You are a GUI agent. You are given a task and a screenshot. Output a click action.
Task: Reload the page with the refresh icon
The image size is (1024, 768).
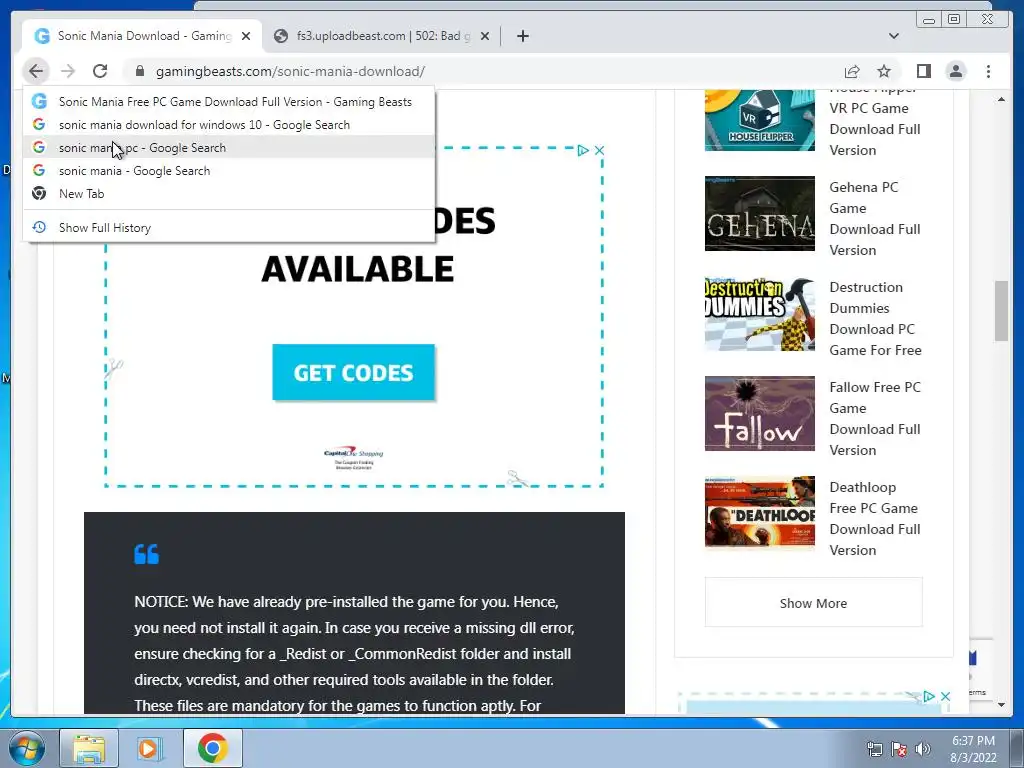[100, 71]
